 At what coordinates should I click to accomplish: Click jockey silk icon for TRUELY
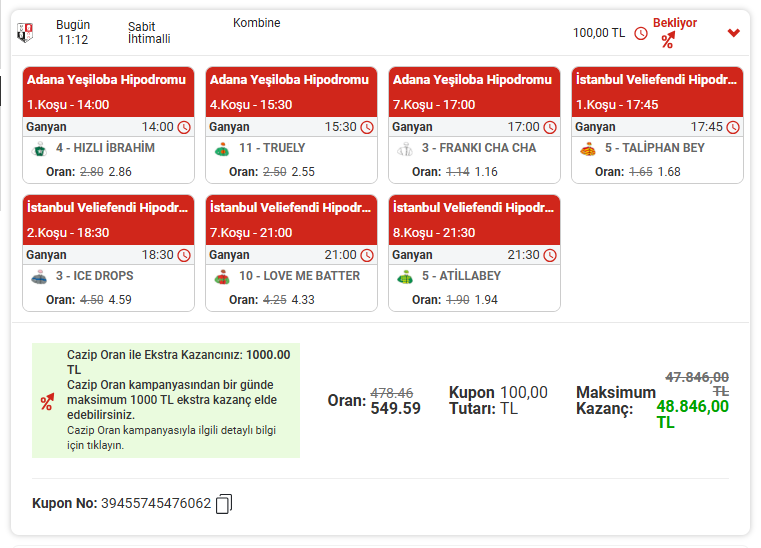(222, 149)
